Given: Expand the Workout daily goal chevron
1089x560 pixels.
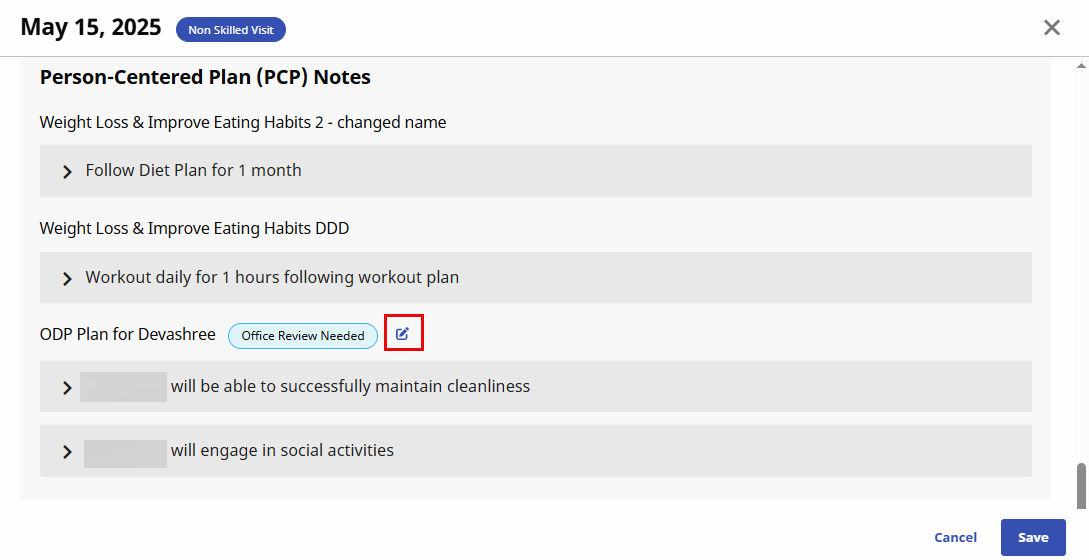Looking at the screenshot, I should click(x=67, y=278).
